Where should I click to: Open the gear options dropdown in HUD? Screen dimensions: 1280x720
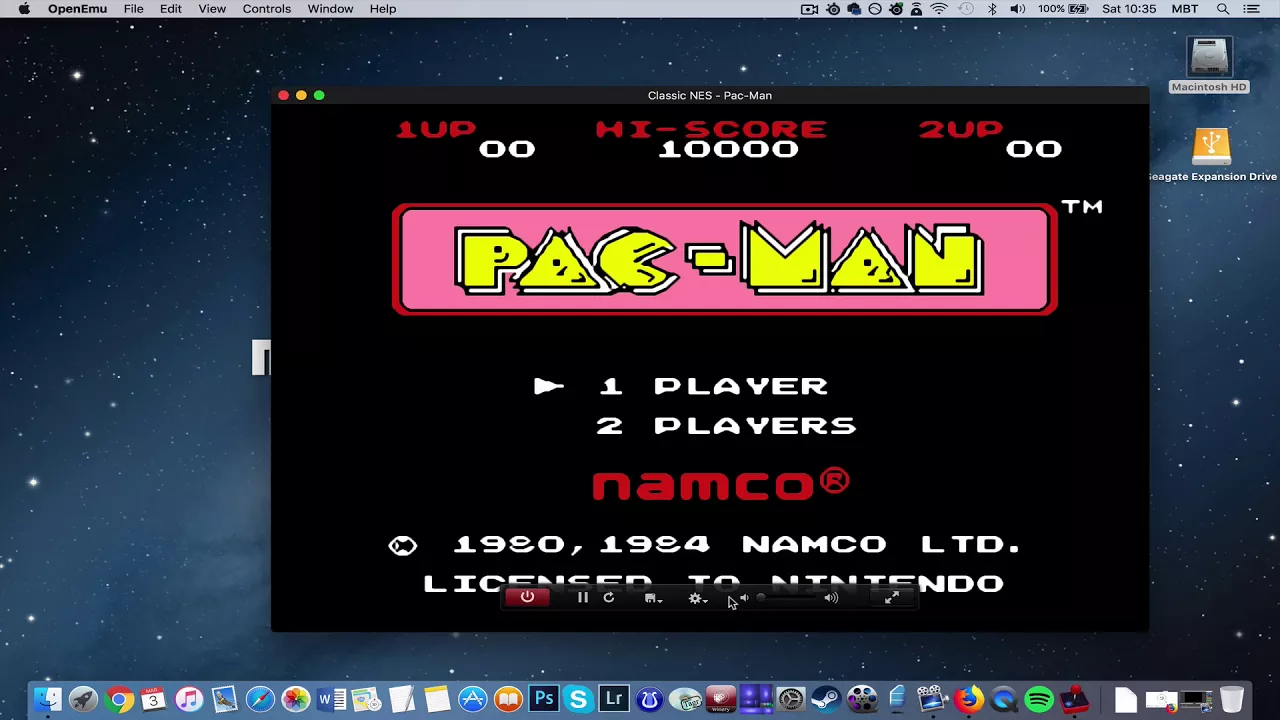698,598
